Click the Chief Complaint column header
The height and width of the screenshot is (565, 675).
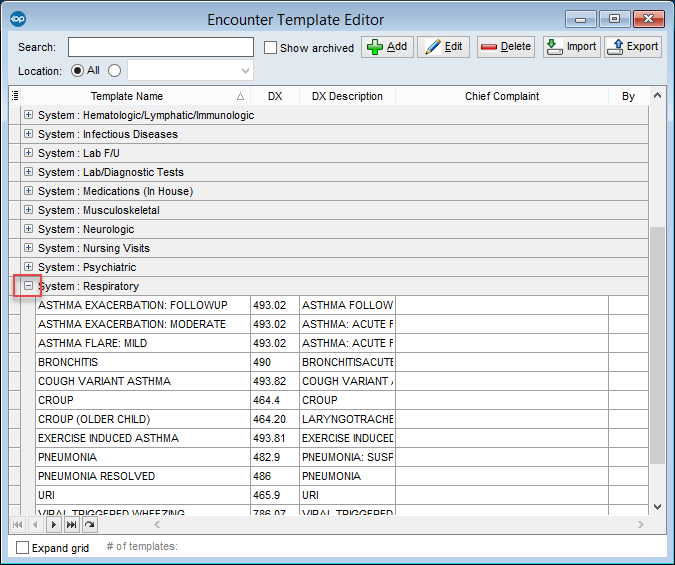(502, 96)
